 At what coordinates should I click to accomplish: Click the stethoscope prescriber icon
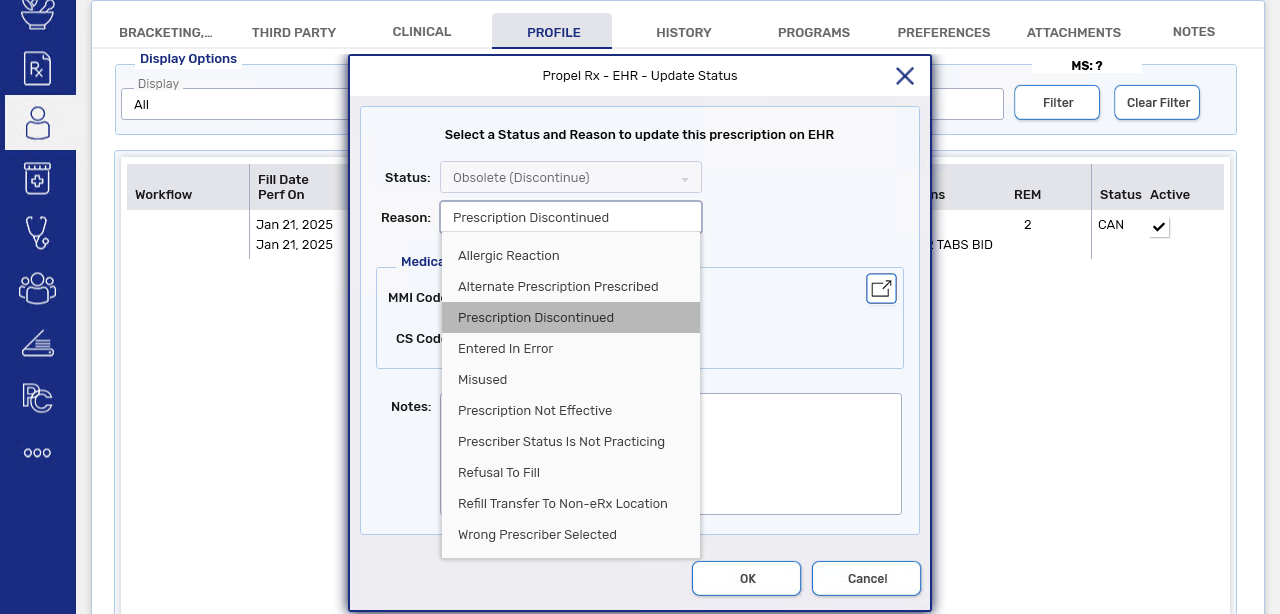37,233
